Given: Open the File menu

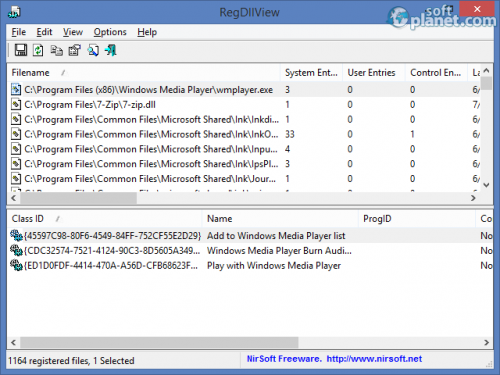Looking at the screenshot, I should pyautogui.click(x=19, y=32).
